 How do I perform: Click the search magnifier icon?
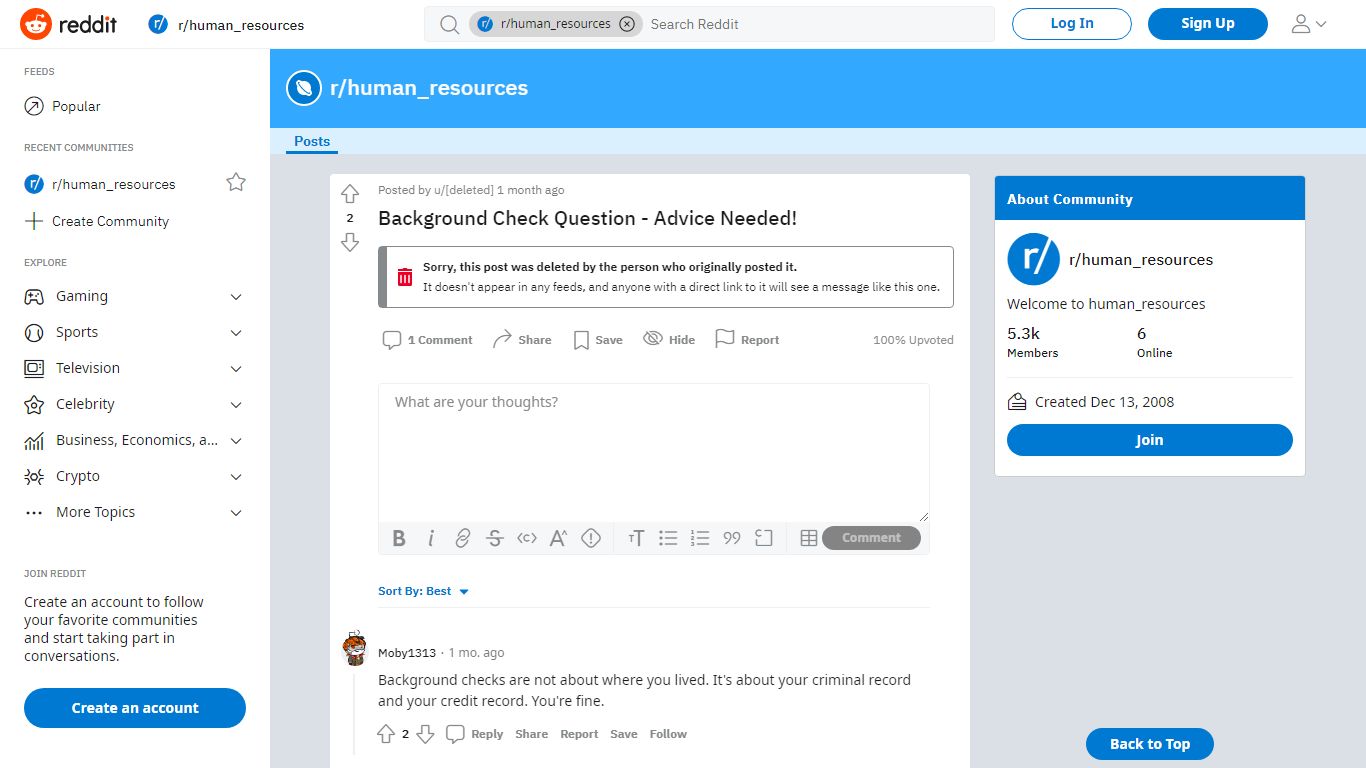[450, 24]
